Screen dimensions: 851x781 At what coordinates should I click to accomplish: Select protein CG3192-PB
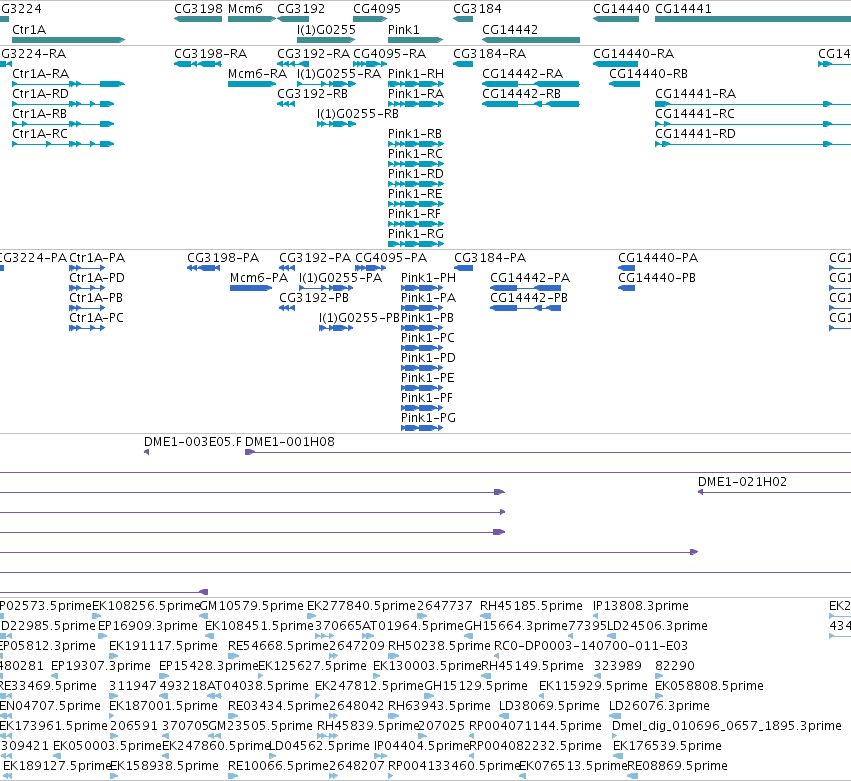287,308
